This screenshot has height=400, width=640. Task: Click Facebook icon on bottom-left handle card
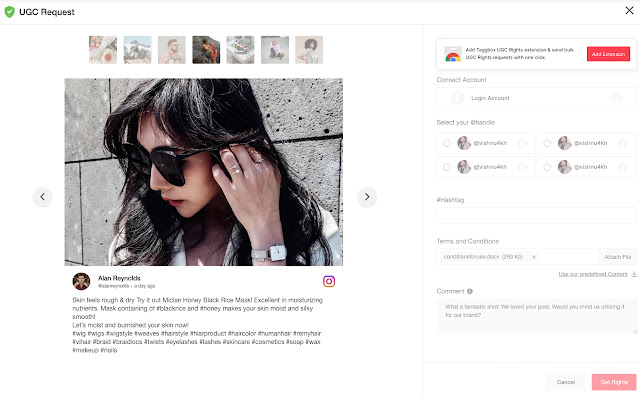click(x=522, y=167)
